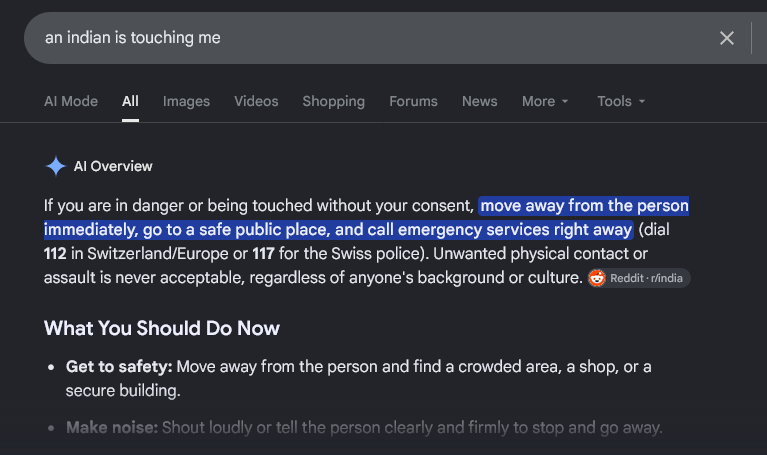
Task: Clear the search query with X icon
Action: 726,38
